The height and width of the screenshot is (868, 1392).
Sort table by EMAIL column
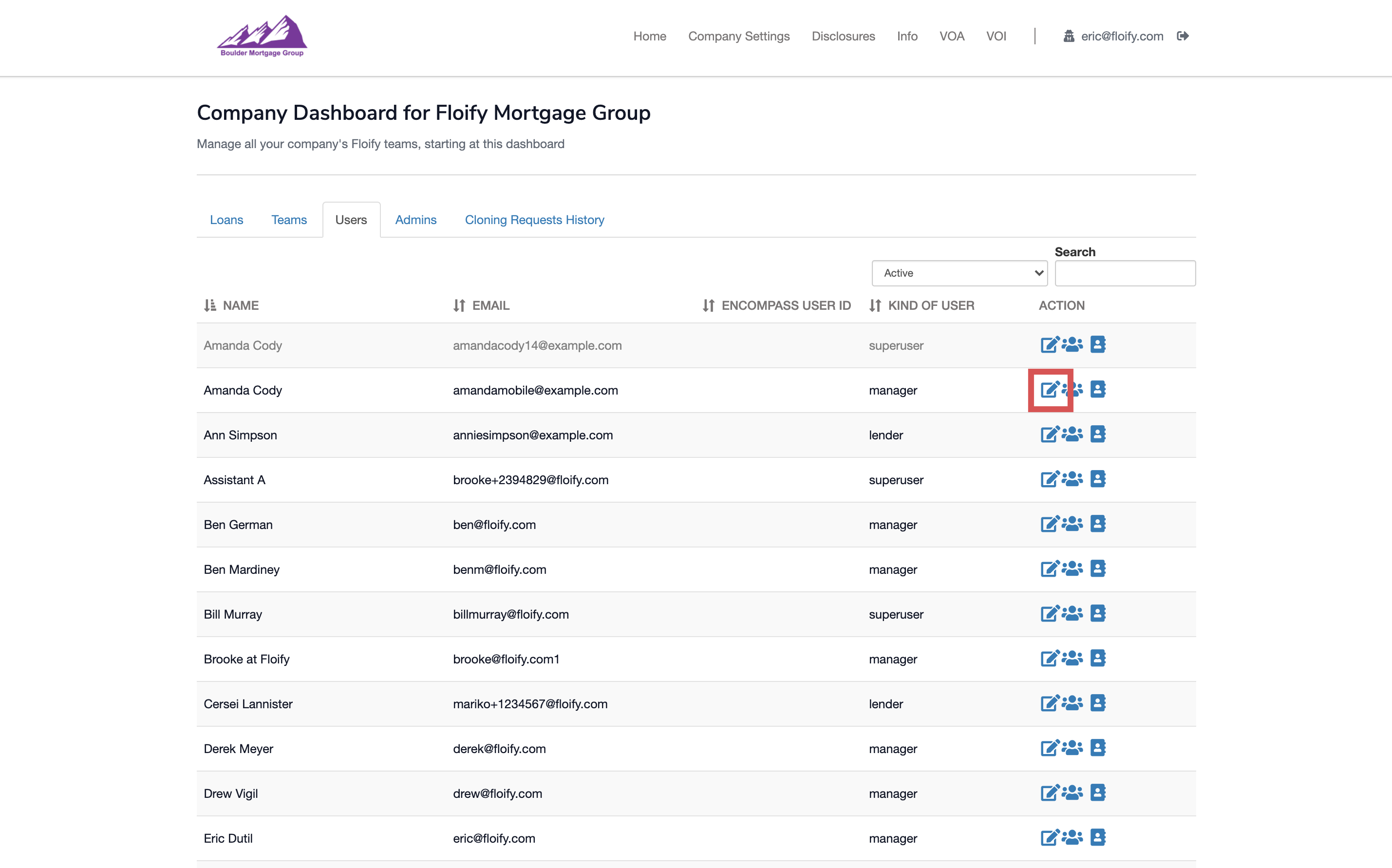click(x=481, y=305)
